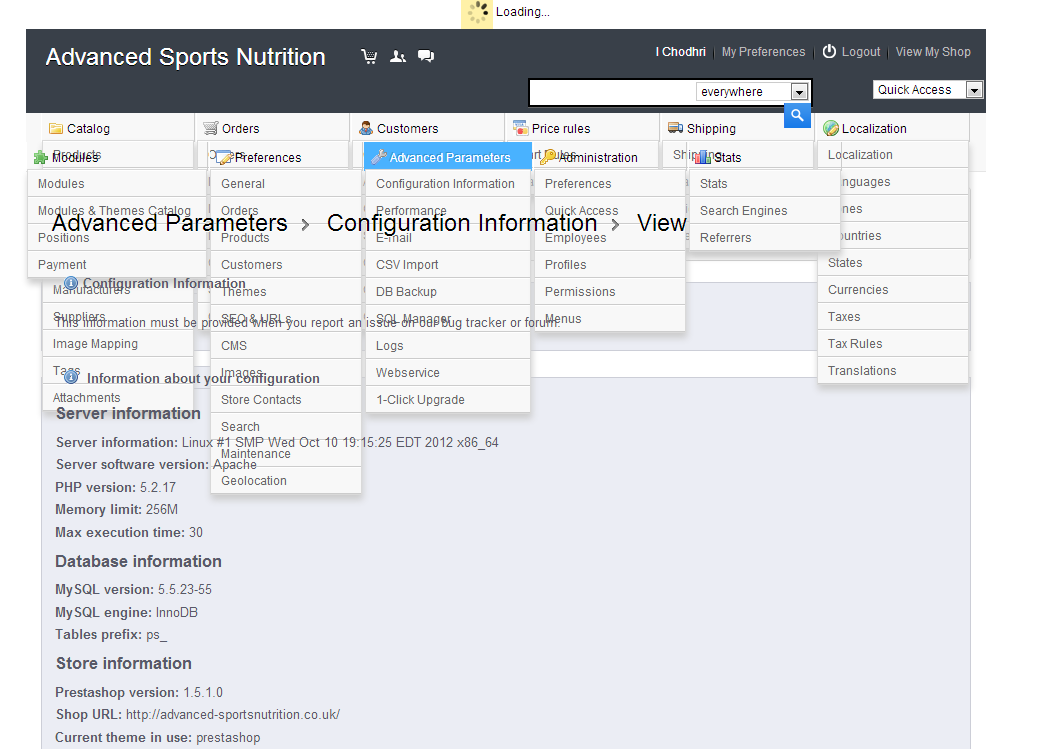
Task: Click the info icon beside Configuration Information heading
Action: tap(71, 283)
